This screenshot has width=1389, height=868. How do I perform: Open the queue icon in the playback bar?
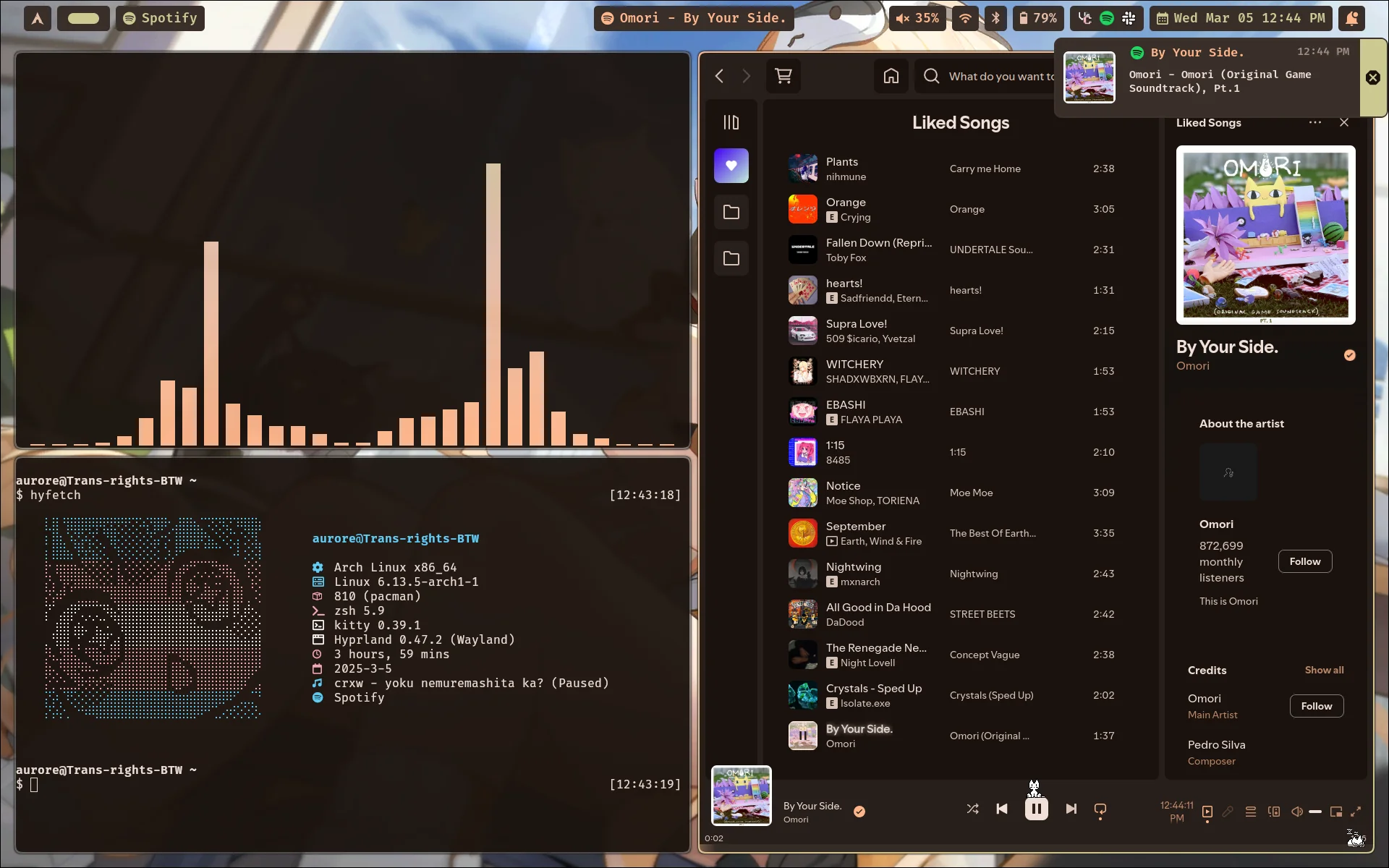1251,812
